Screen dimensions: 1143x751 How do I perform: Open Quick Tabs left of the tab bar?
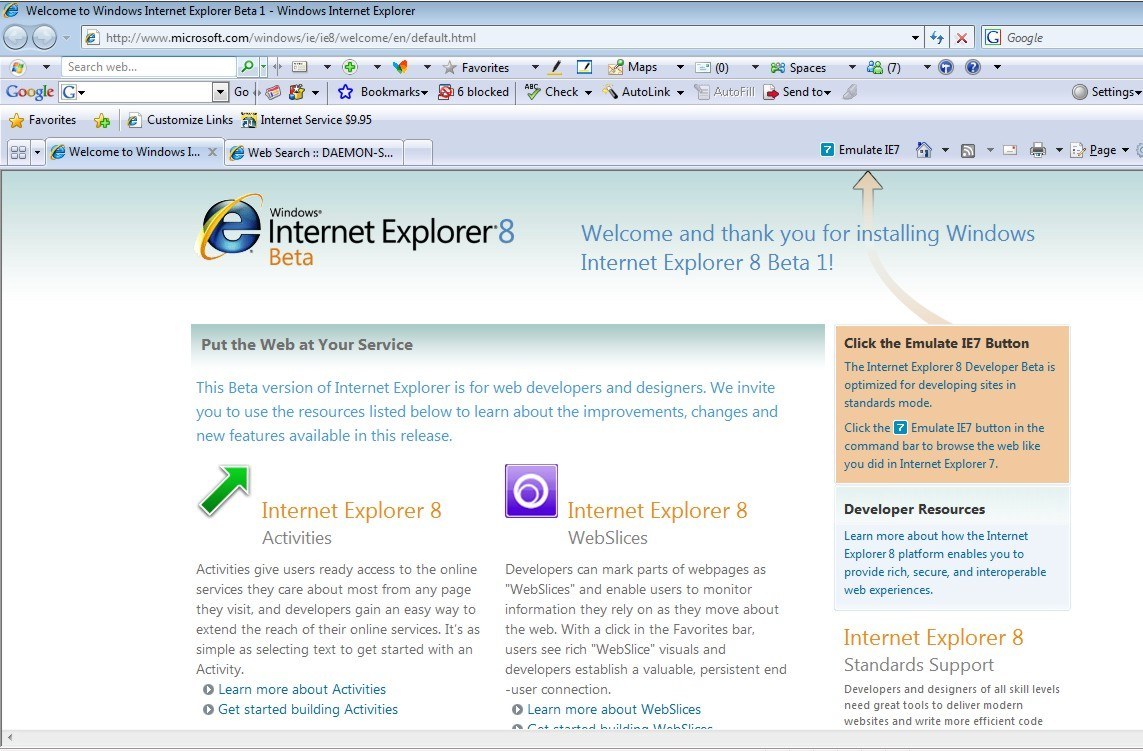point(19,152)
